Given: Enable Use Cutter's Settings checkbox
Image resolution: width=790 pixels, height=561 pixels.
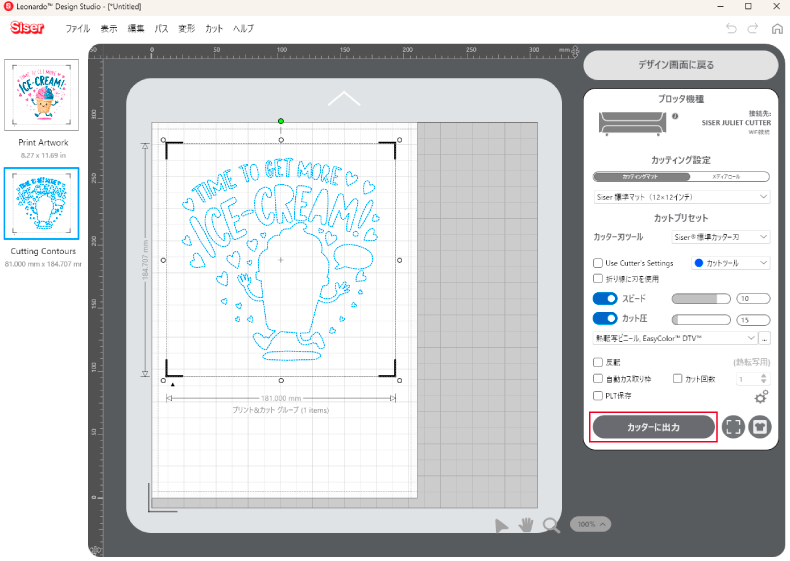Looking at the screenshot, I should point(598,263).
